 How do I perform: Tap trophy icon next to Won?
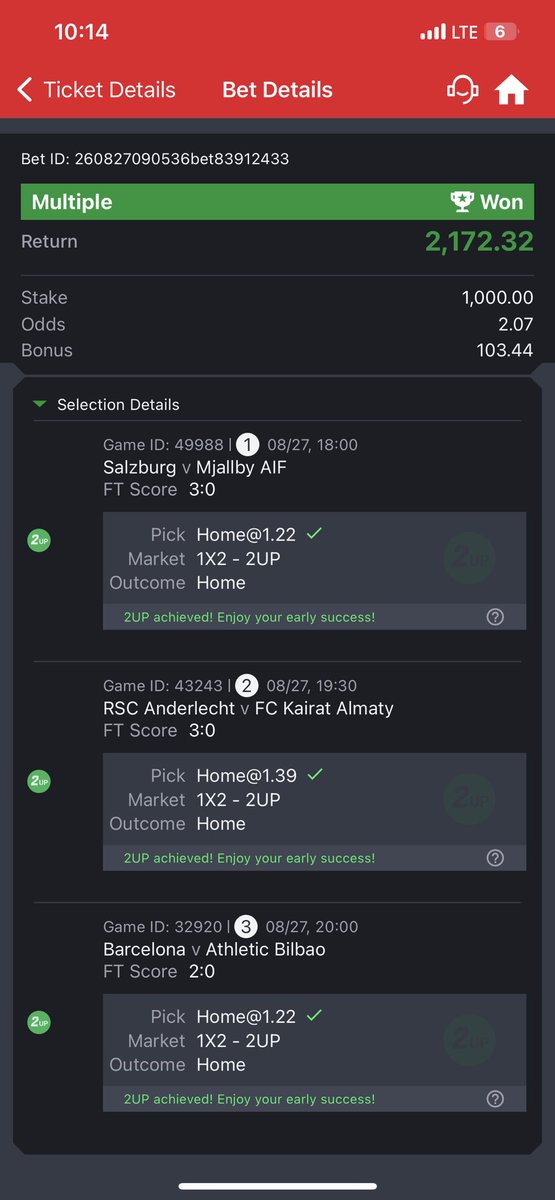462,202
